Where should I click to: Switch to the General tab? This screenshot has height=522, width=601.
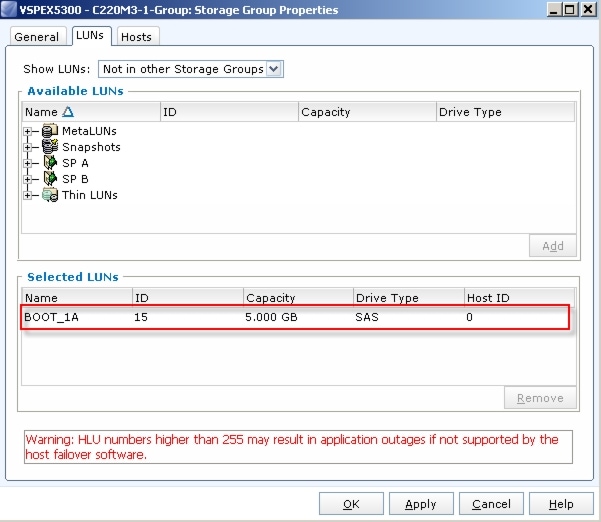coord(37,37)
